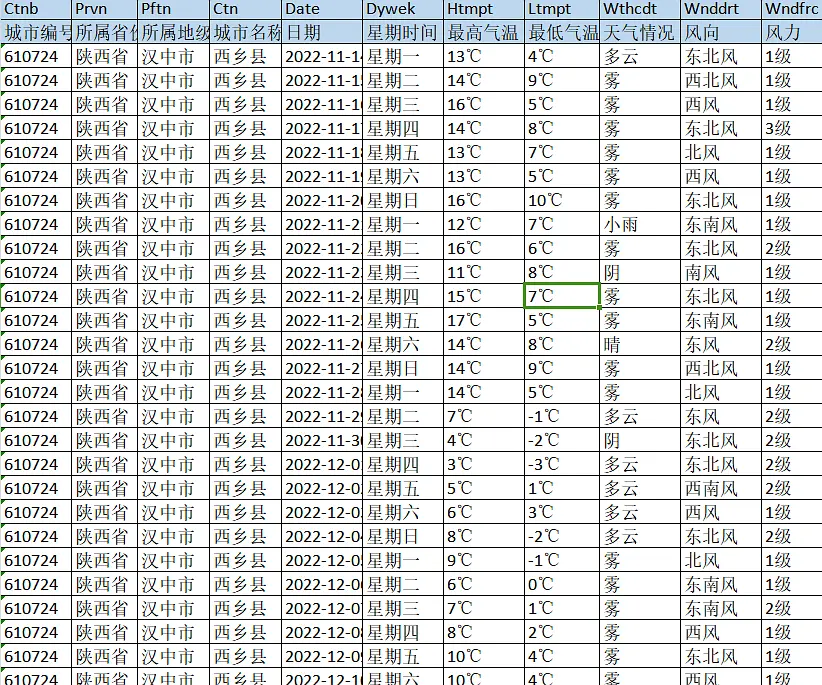Select the 城市编号 label cell
822x685 pixels.
tap(36, 32)
